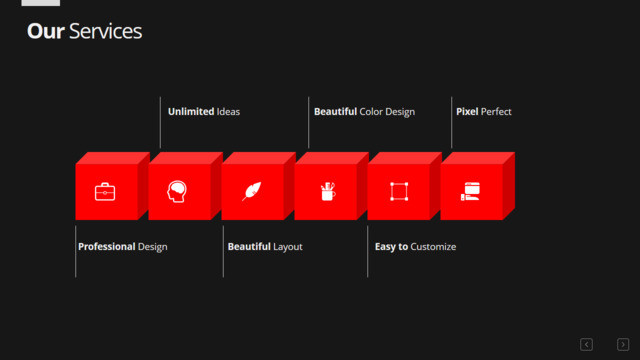Select the pencil cup icon
This screenshot has width=640, height=360.
(328, 191)
